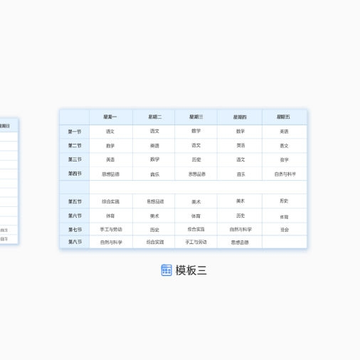Click 语文 in 第二节 under 星期五
360x360 pixels.
284,146
